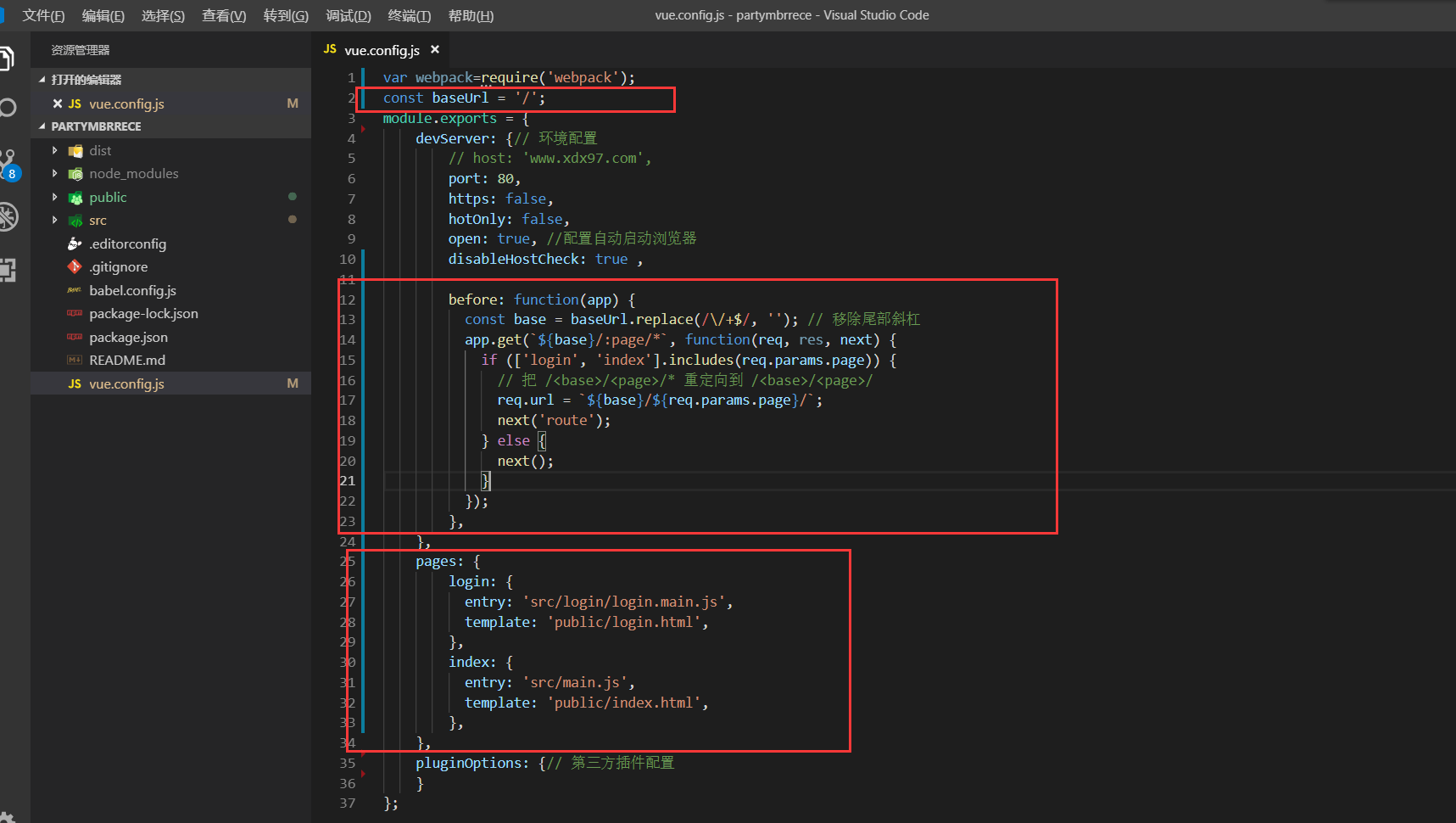This screenshot has height=823, width=1456.
Task: Open the Debug activity bar icon
Action: (8, 216)
